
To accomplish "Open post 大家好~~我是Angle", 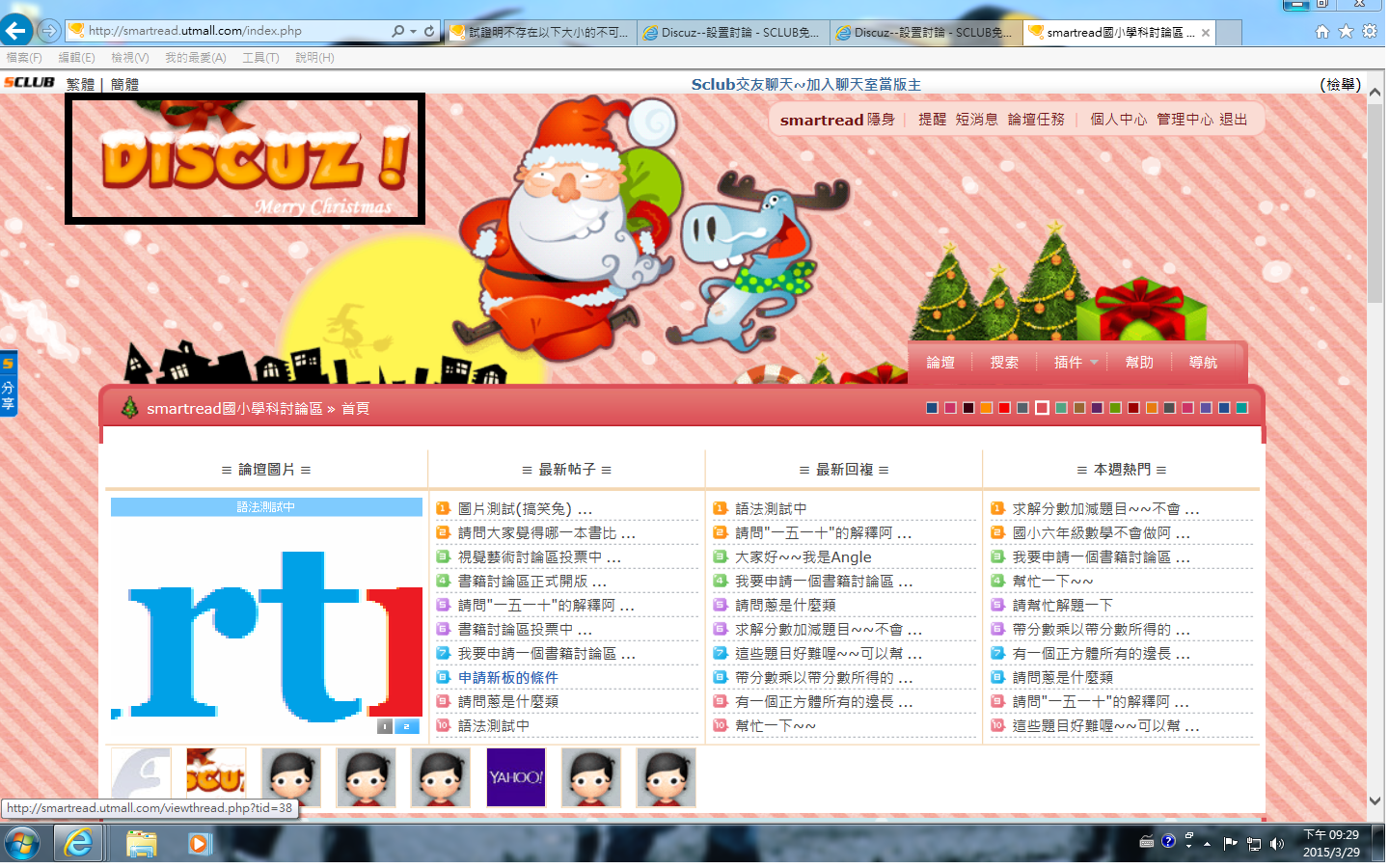I will click(803, 556).
